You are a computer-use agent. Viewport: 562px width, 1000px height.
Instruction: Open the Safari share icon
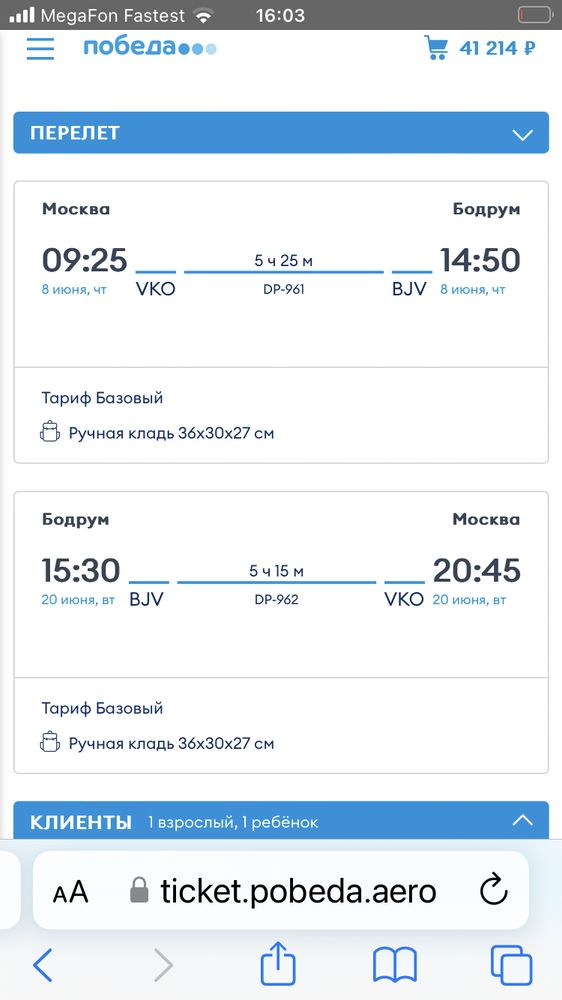279,962
